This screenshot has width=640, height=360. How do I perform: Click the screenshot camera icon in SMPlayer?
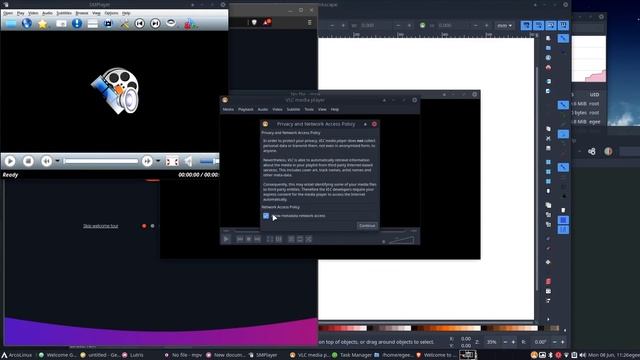(108, 24)
